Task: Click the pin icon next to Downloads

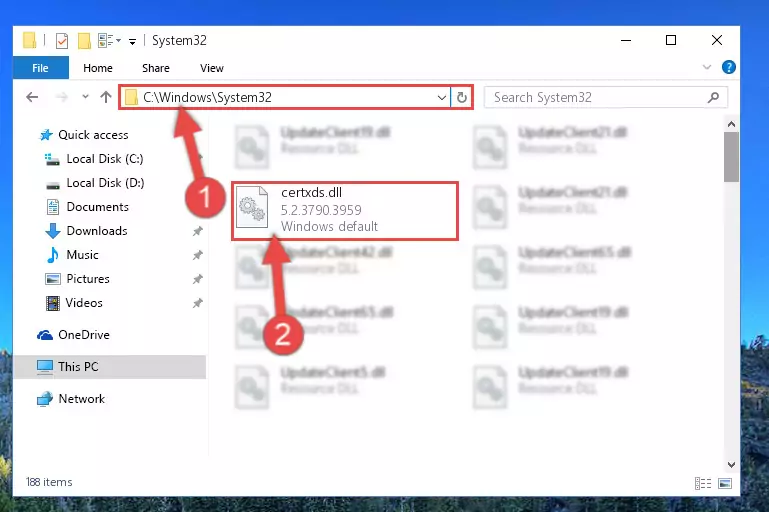Action: [198, 231]
